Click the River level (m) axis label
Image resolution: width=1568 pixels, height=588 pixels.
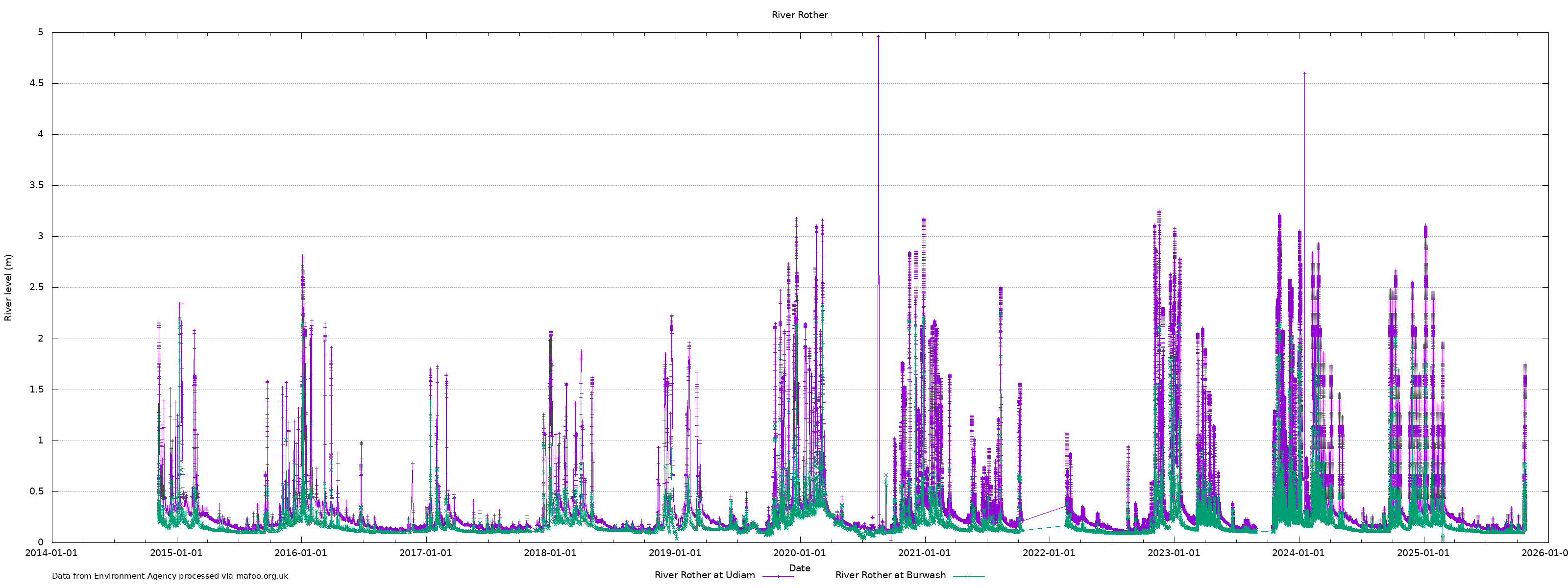click(8, 287)
